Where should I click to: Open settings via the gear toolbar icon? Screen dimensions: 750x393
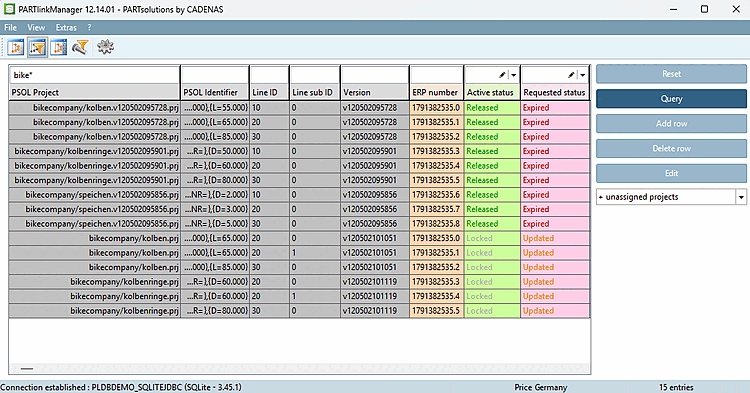pos(105,47)
